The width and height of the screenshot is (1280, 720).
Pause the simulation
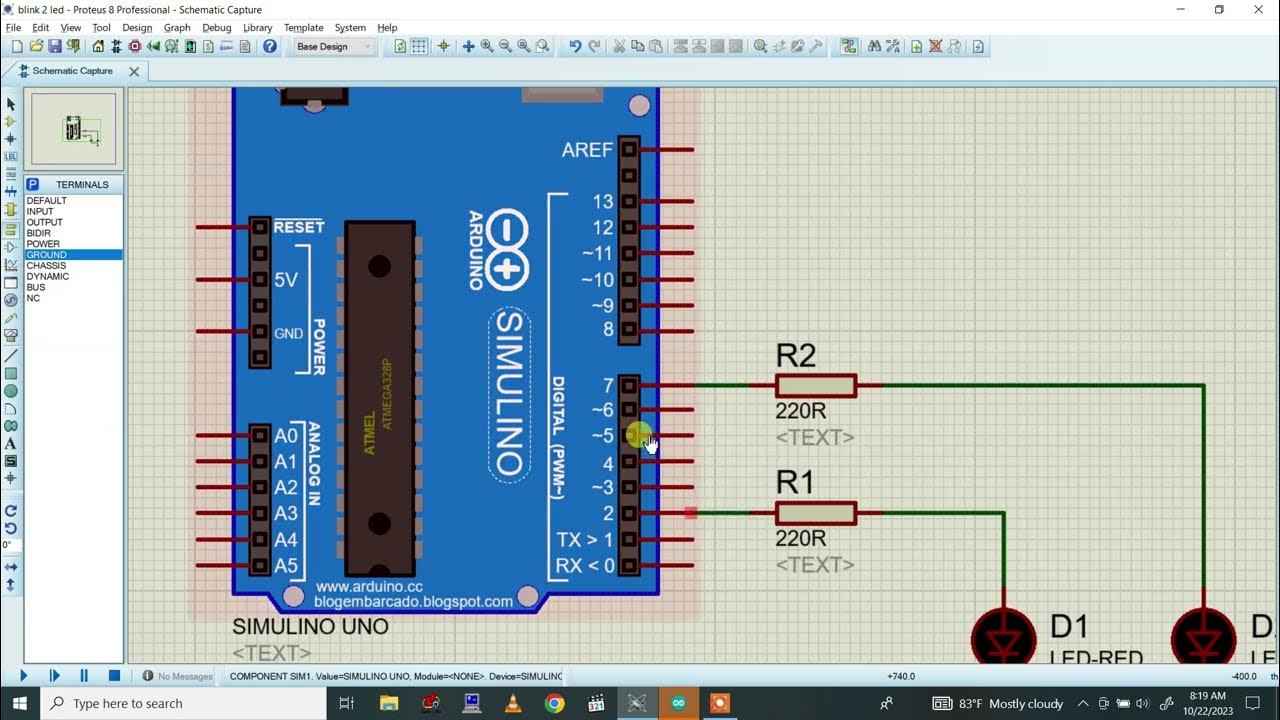click(84, 676)
